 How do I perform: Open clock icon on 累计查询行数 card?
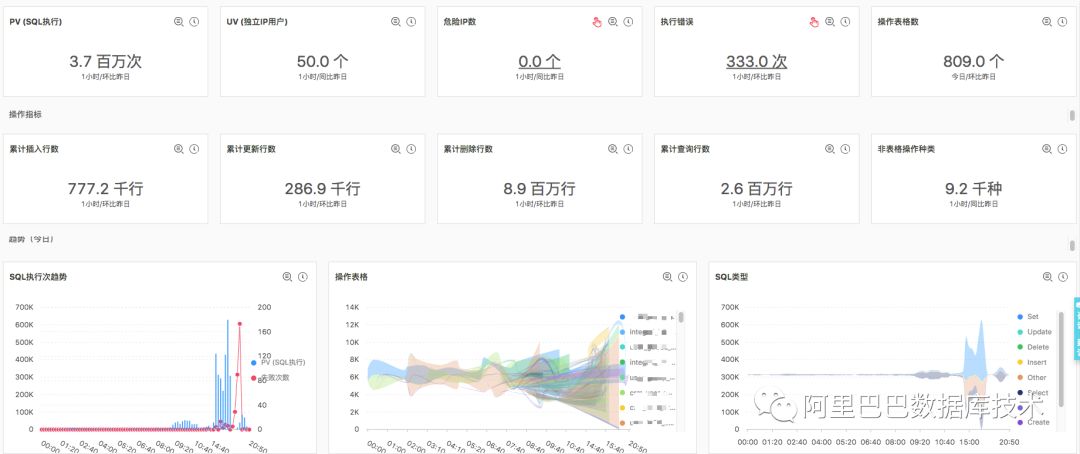click(x=845, y=149)
